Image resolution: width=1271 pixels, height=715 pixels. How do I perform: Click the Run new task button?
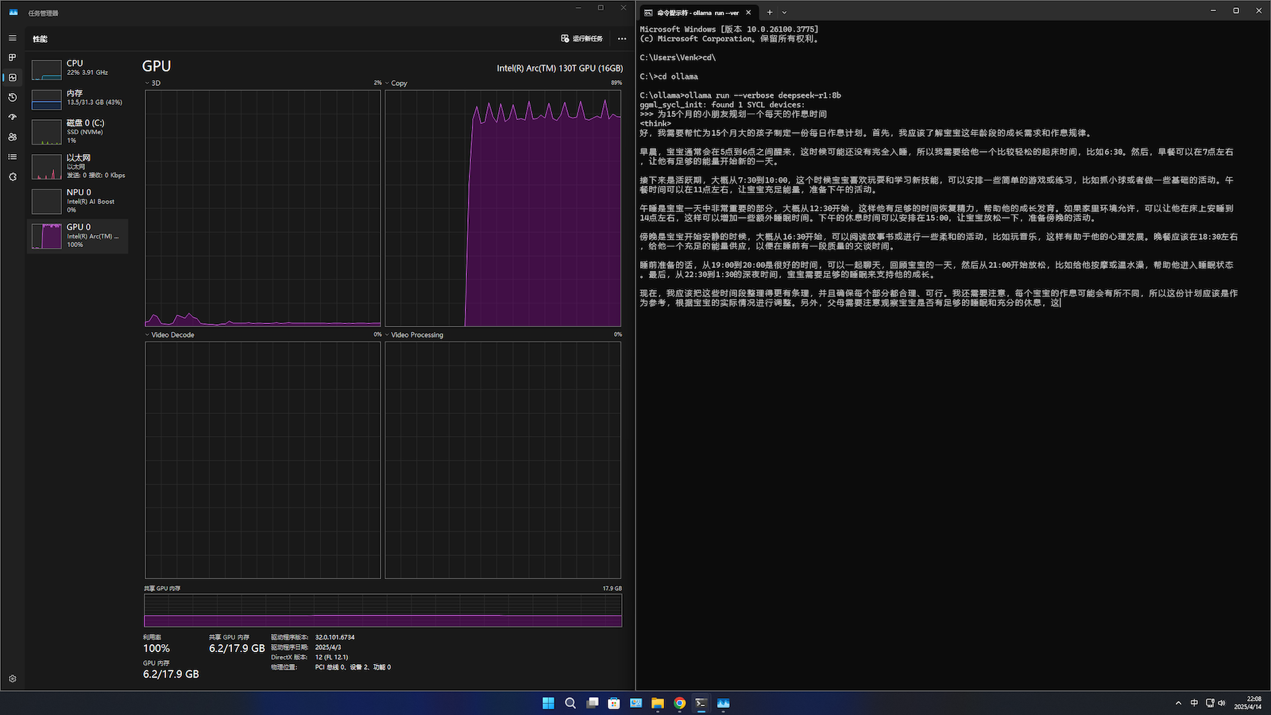582,39
